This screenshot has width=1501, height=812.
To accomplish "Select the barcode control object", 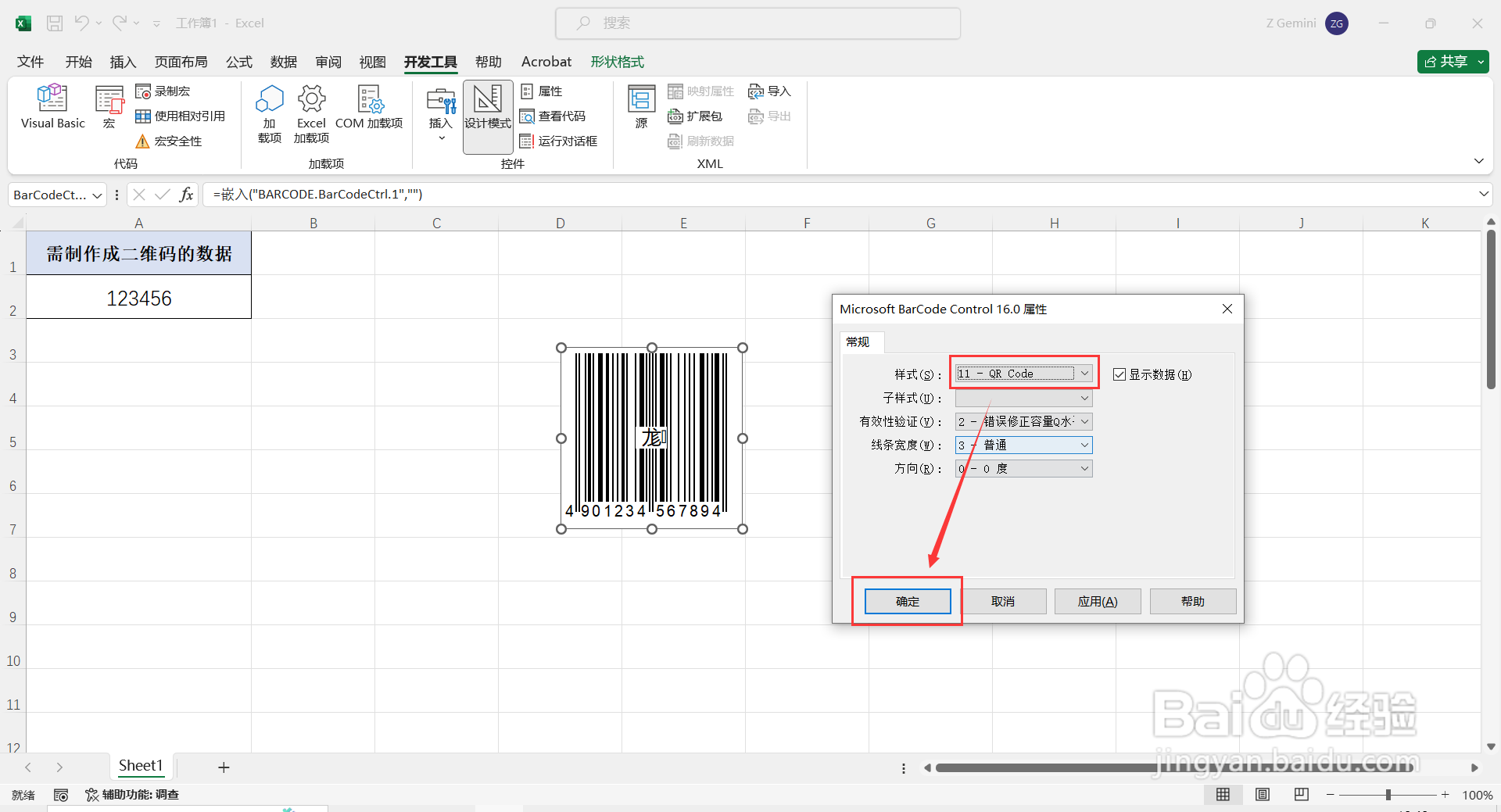I will tap(652, 438).
